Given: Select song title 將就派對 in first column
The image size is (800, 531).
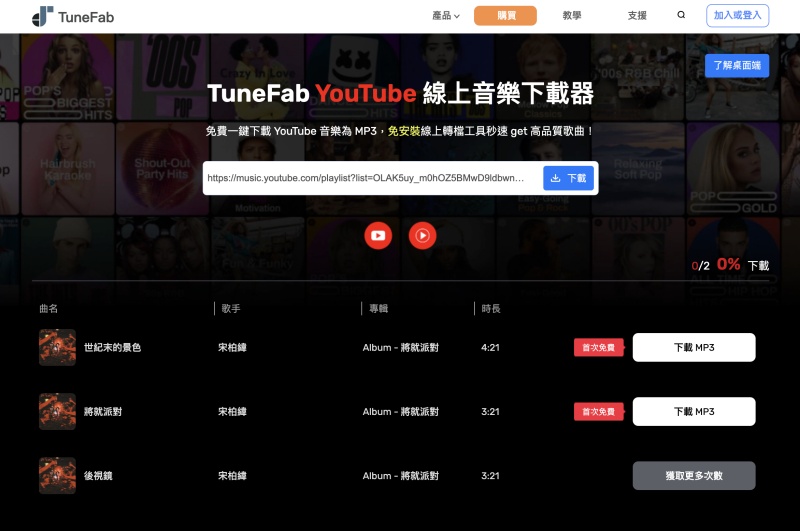Looking at the screenshot, I should coord(103,412).
